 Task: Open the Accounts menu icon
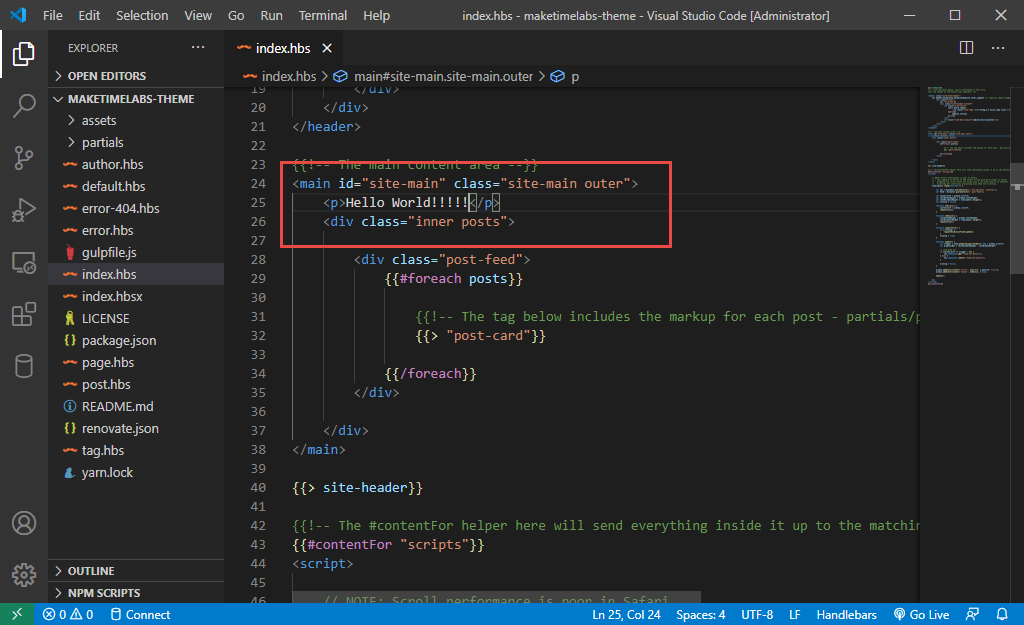(24, 523)
